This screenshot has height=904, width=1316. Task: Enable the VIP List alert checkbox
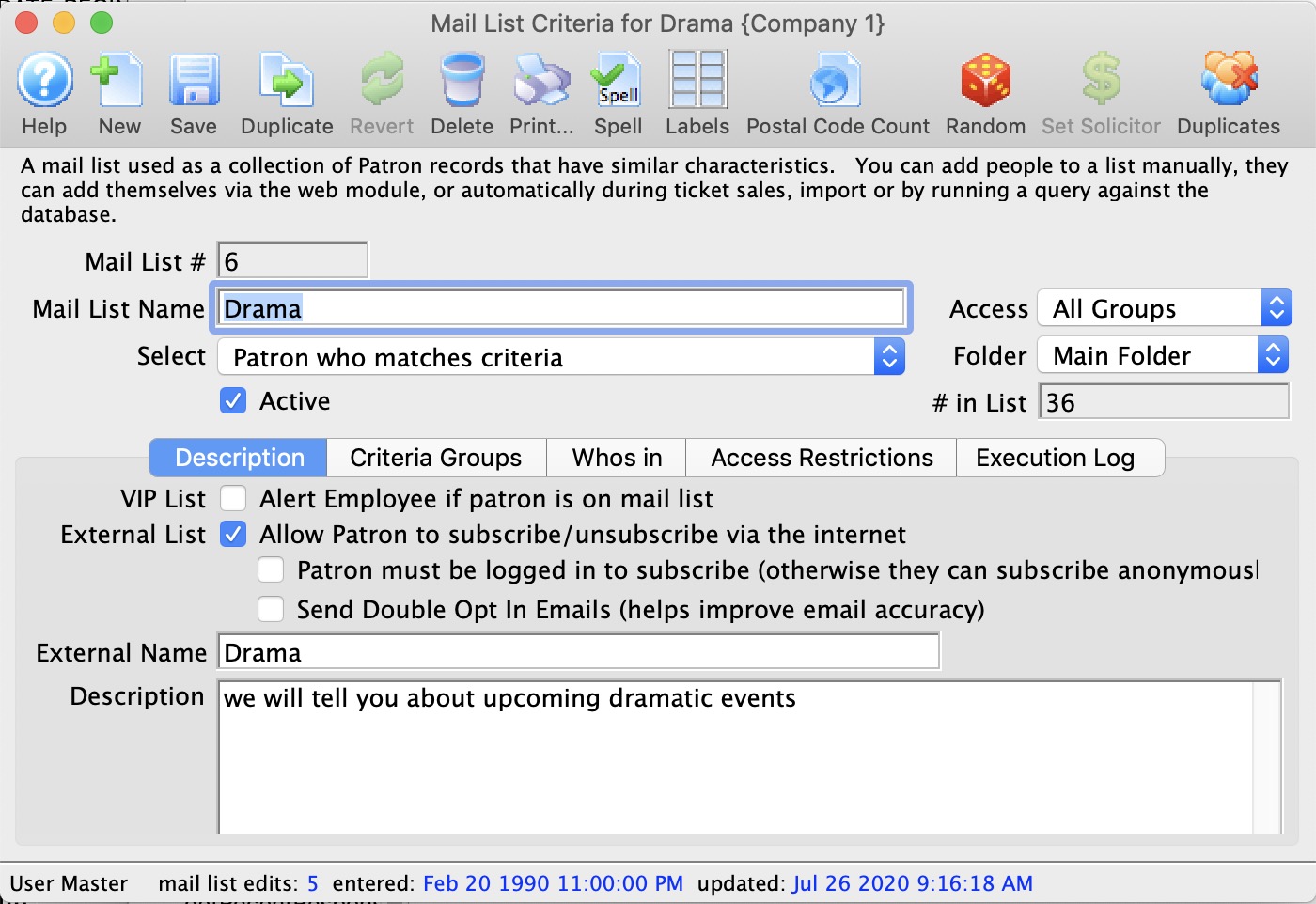(233, 498)
